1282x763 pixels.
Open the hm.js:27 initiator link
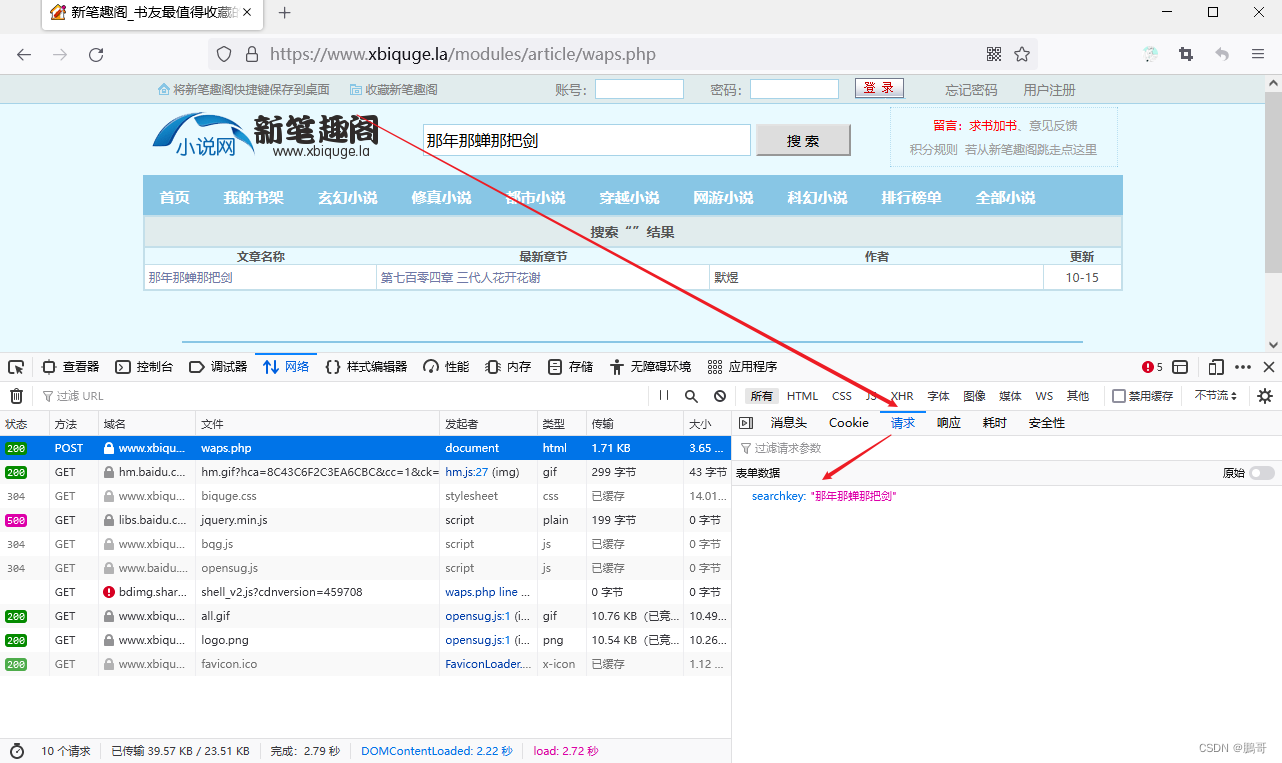pyautogui.click(x=466, y=472)
